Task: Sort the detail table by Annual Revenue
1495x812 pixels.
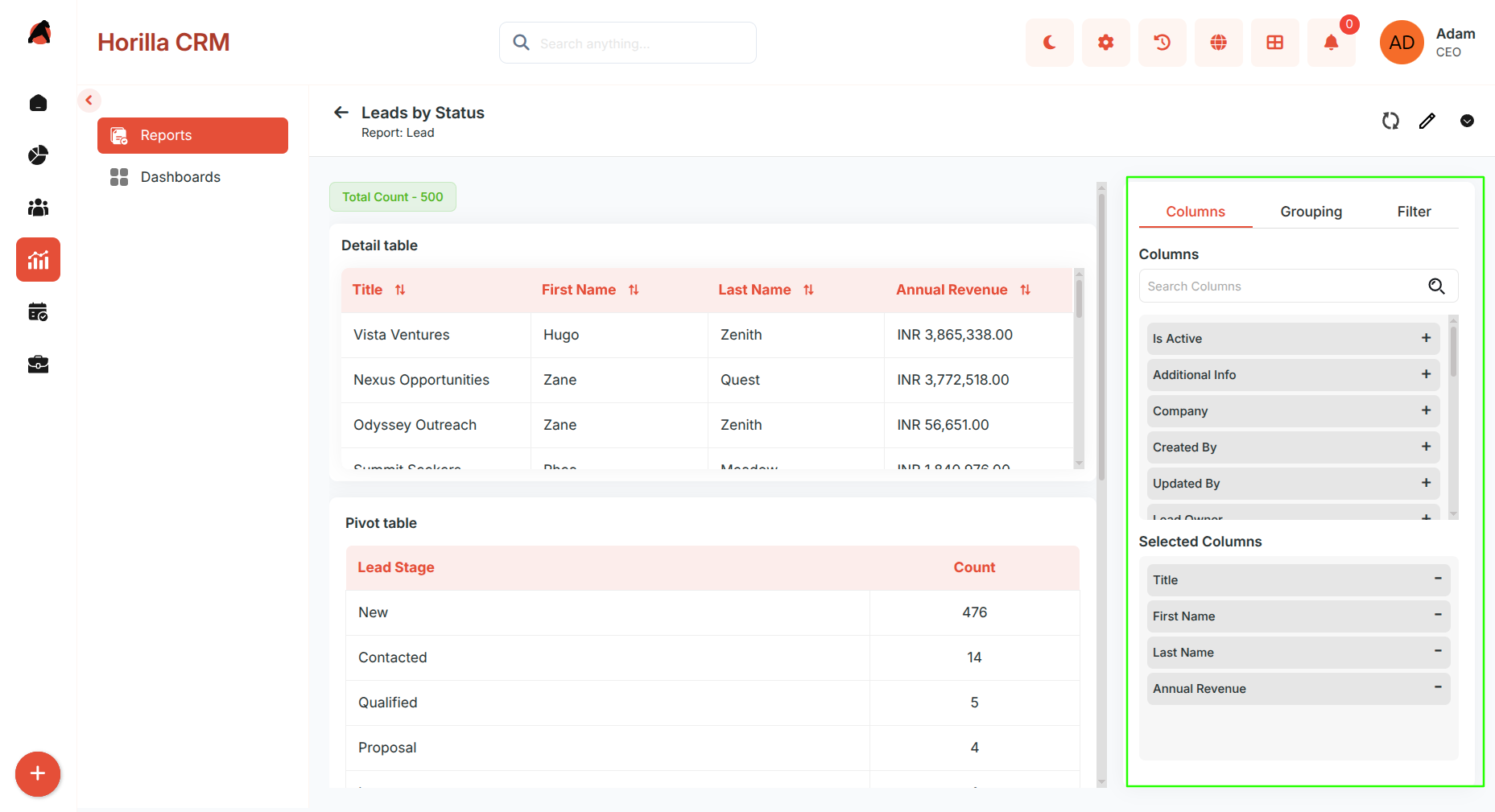Action: pyautogui.click(x=1025, y=290)
